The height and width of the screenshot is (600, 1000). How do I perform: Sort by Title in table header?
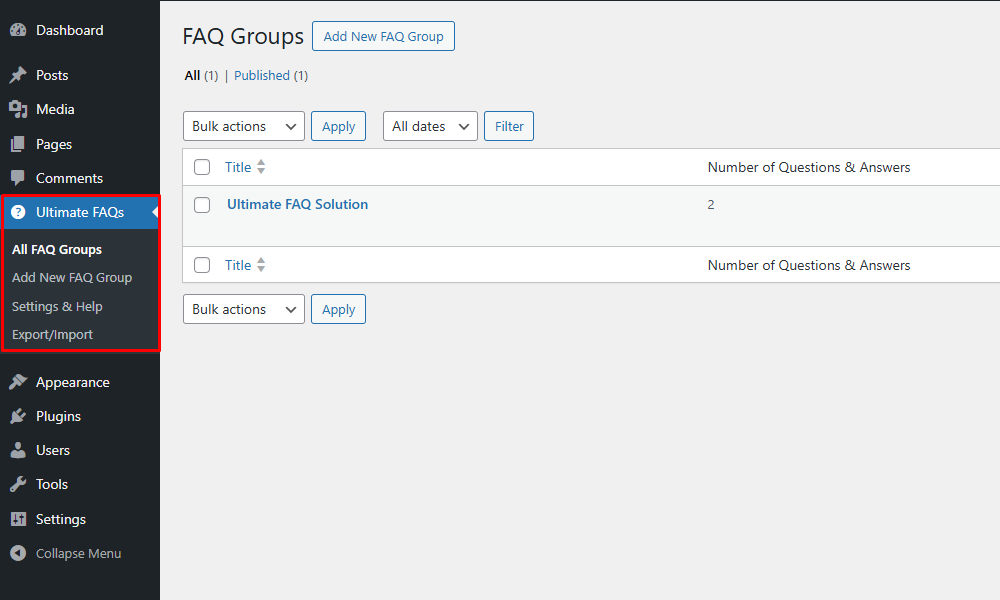238,167
